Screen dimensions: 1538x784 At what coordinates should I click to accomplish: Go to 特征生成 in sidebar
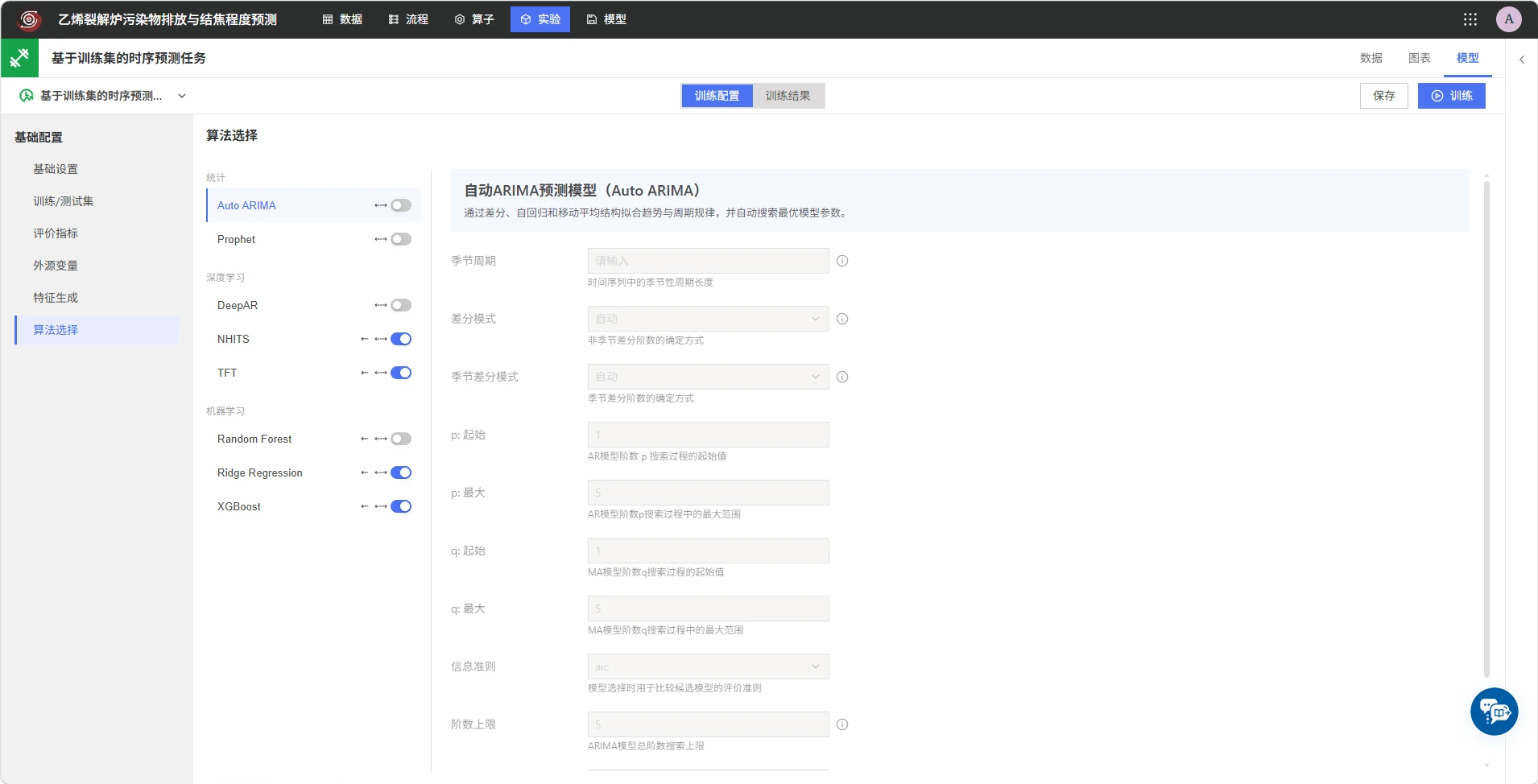[56, 298]
